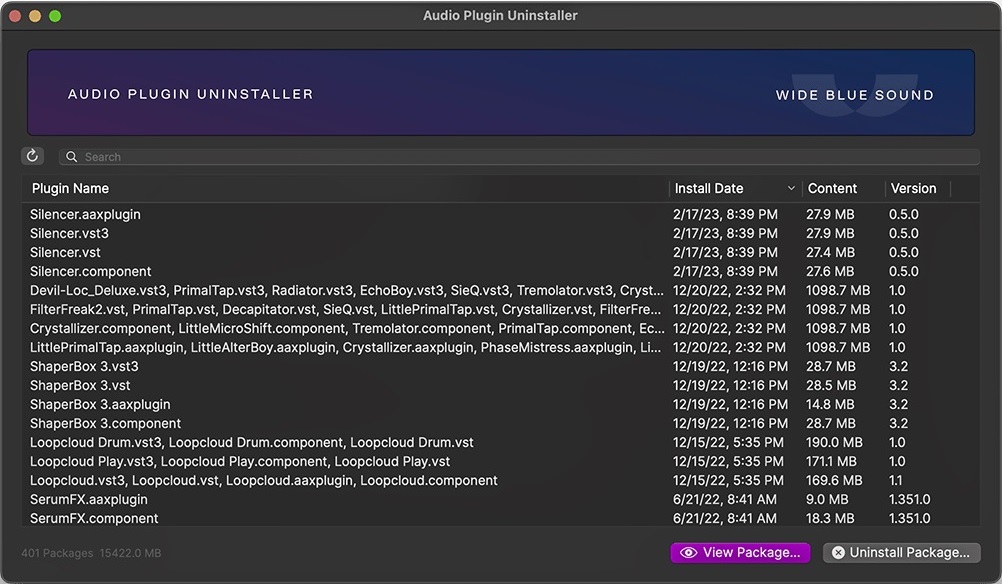Select the Silencer.component row
This screenshot has width=1002, height=584.
(x=501, y=272)
